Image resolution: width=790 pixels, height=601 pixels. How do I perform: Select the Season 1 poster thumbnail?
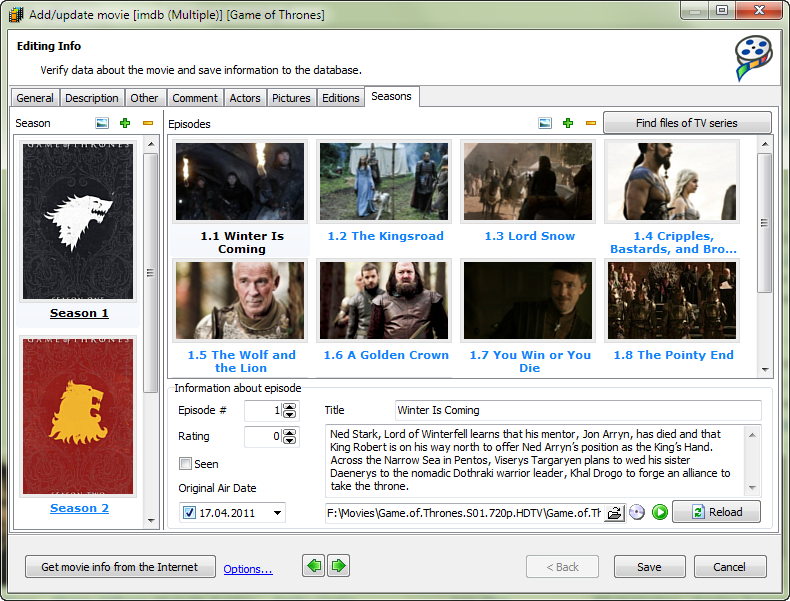coord(78,221)
